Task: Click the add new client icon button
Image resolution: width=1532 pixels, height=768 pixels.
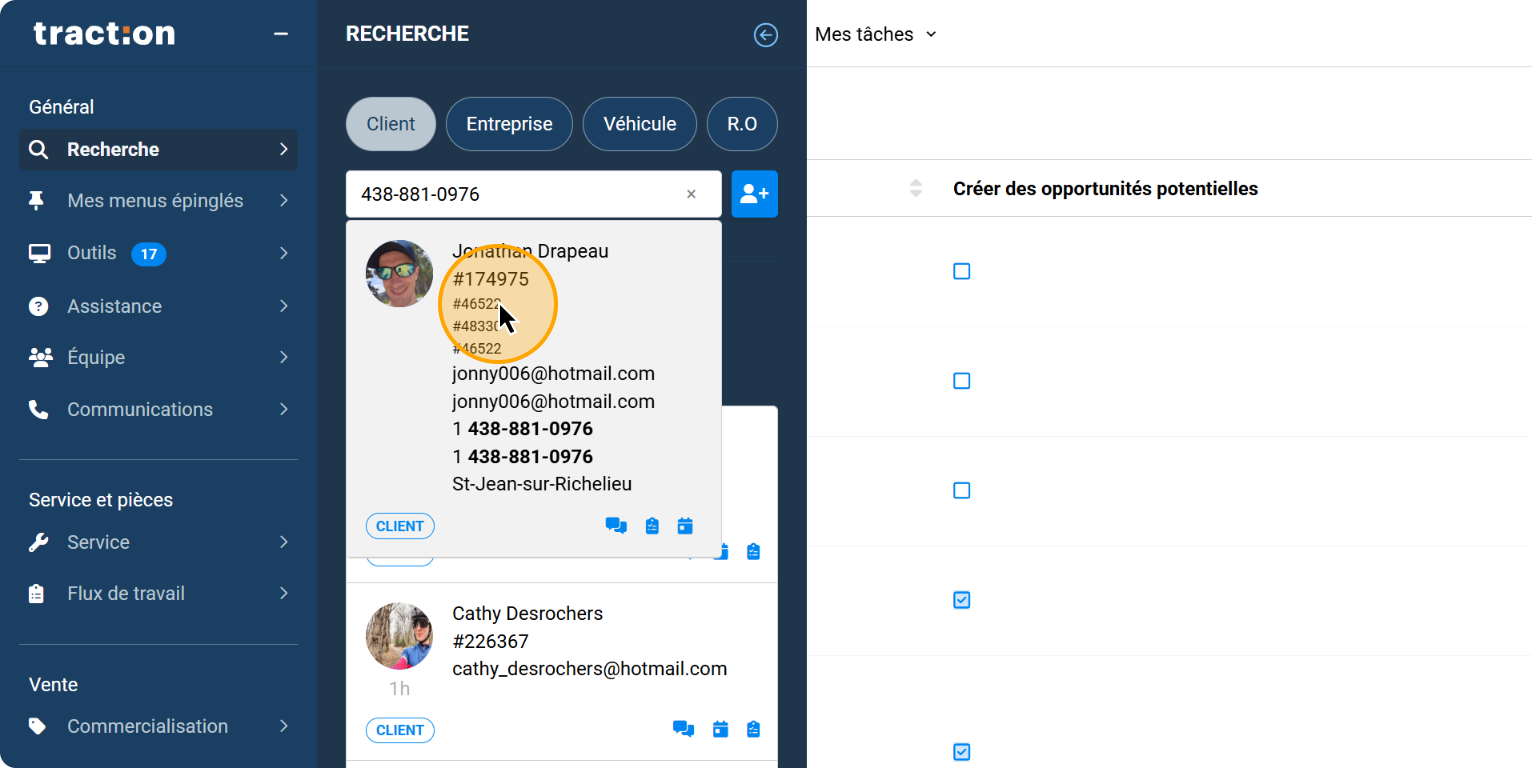Action: (754, 194)
